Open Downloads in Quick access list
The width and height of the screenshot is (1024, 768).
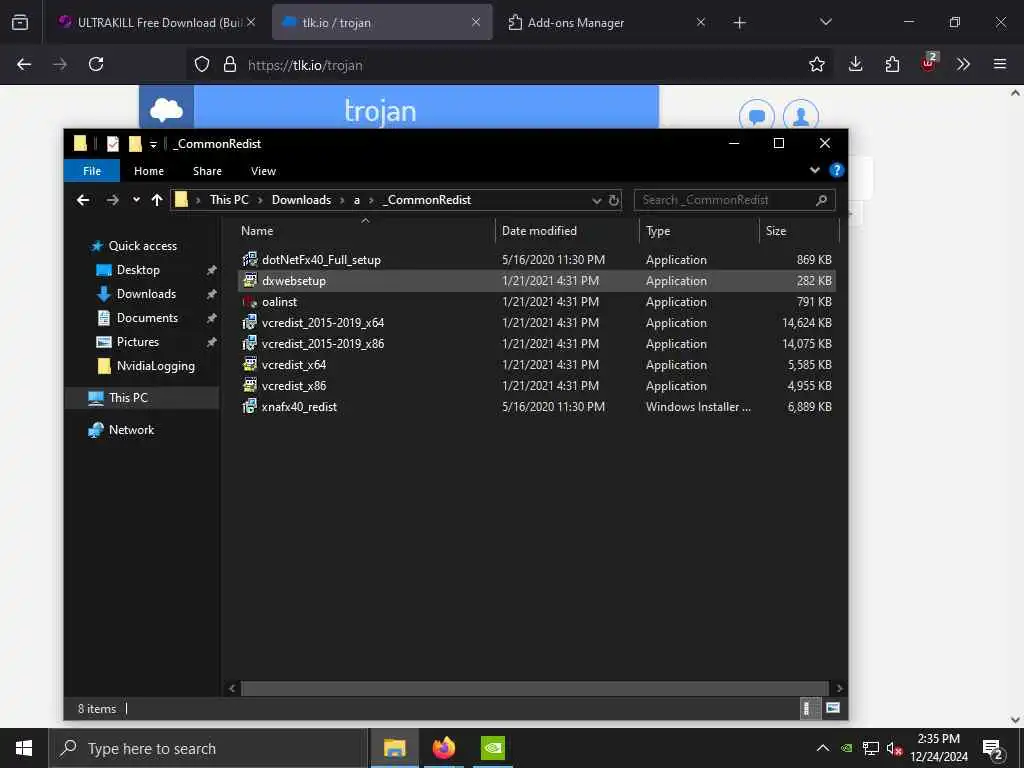tap(146, 294)
